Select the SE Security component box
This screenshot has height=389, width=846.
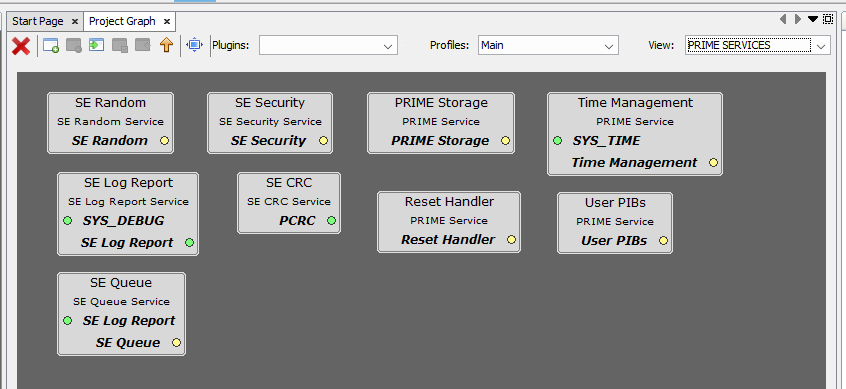(x=270, y=123)
